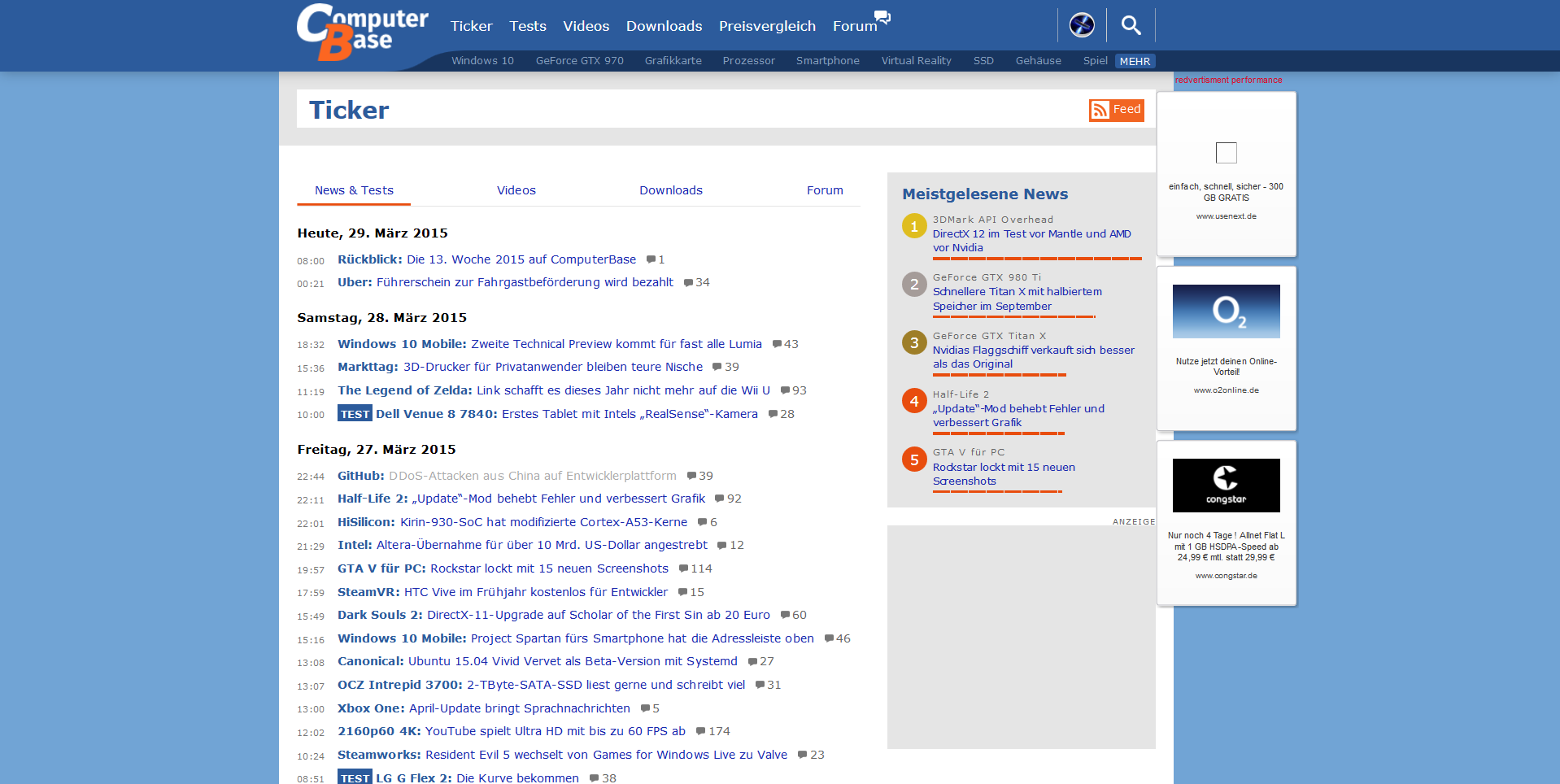This screenshot has width=1560, height=784.
Task: Open the SSD topic link
Action: tap(983, 61)
